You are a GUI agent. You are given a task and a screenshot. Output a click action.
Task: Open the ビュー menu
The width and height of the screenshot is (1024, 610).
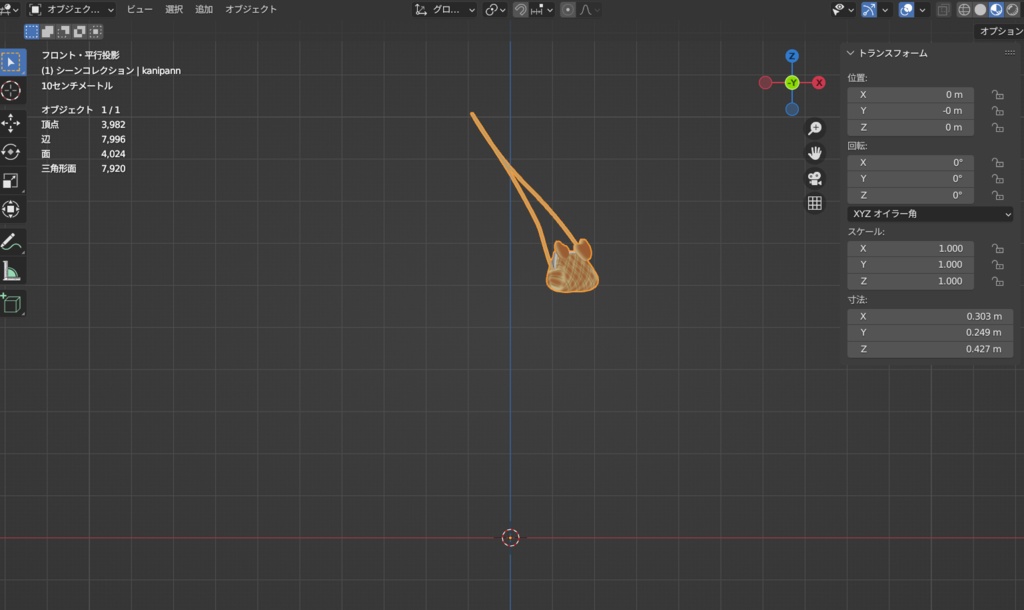click(x=139, y=10)
